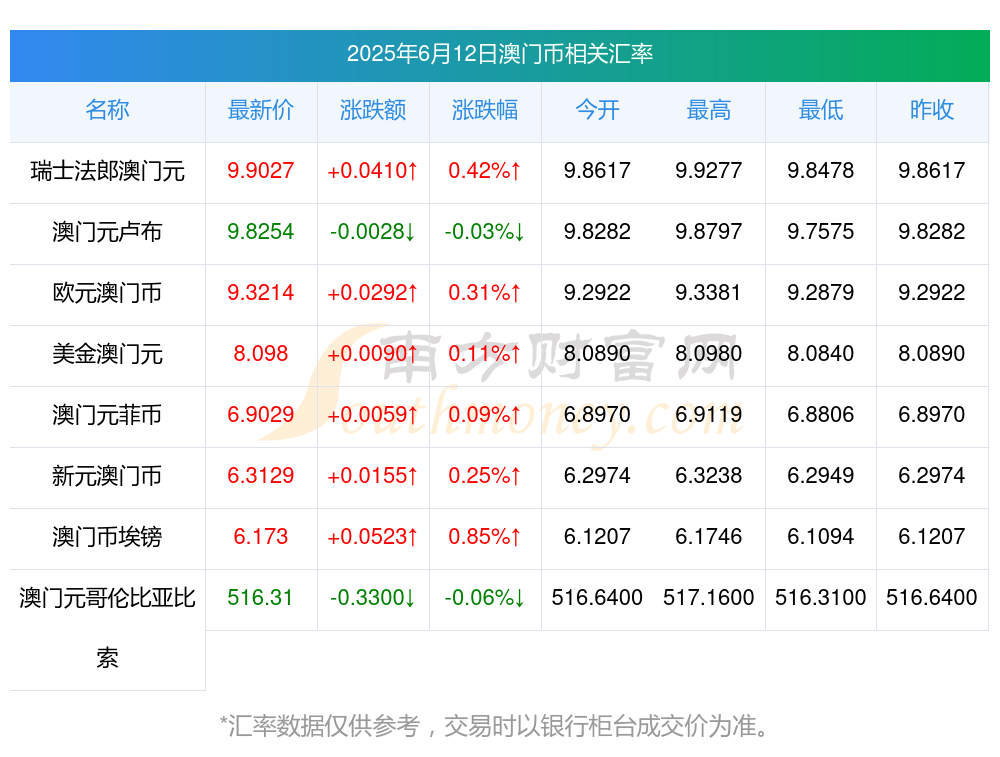
Task: Click lowest value 6.2949
Action: [x=821, y=476]
